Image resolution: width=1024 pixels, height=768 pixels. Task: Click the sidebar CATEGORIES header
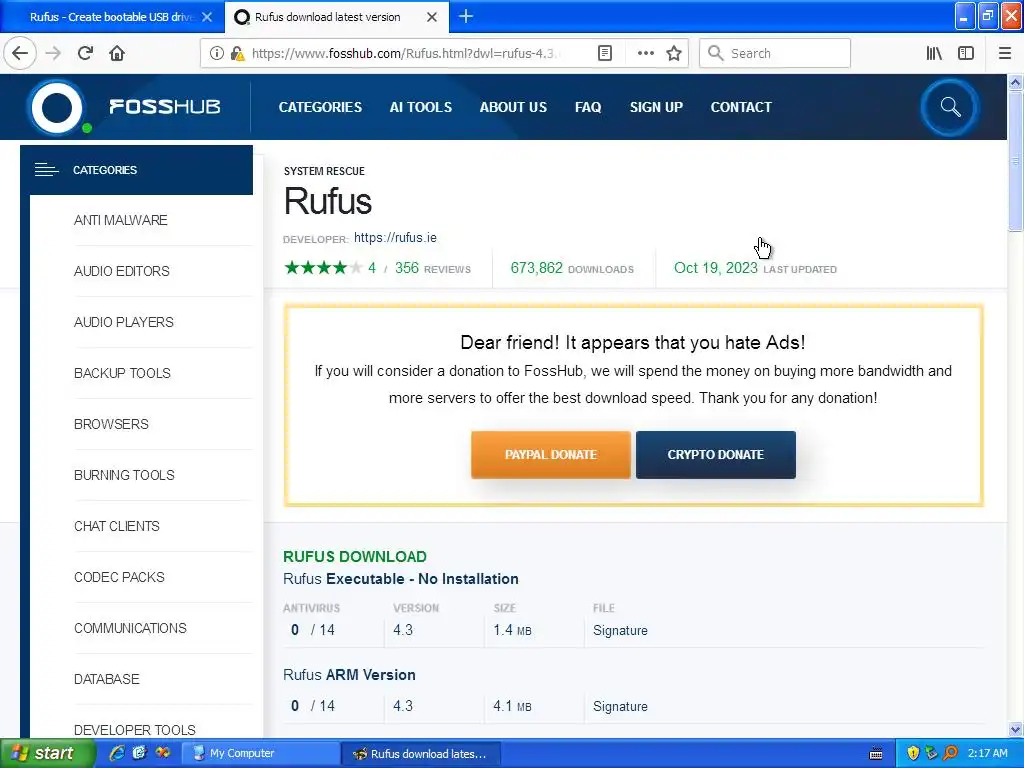click(136, 170)
